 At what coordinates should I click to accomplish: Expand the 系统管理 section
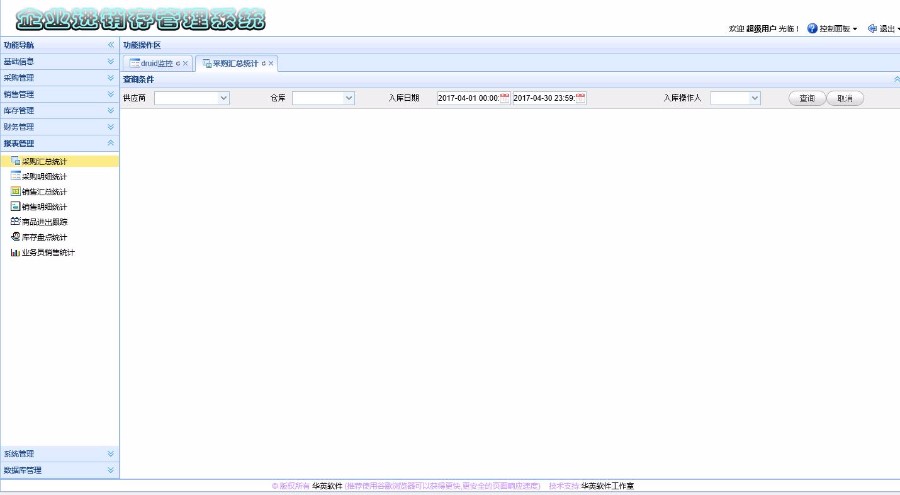tap(111, 454)
